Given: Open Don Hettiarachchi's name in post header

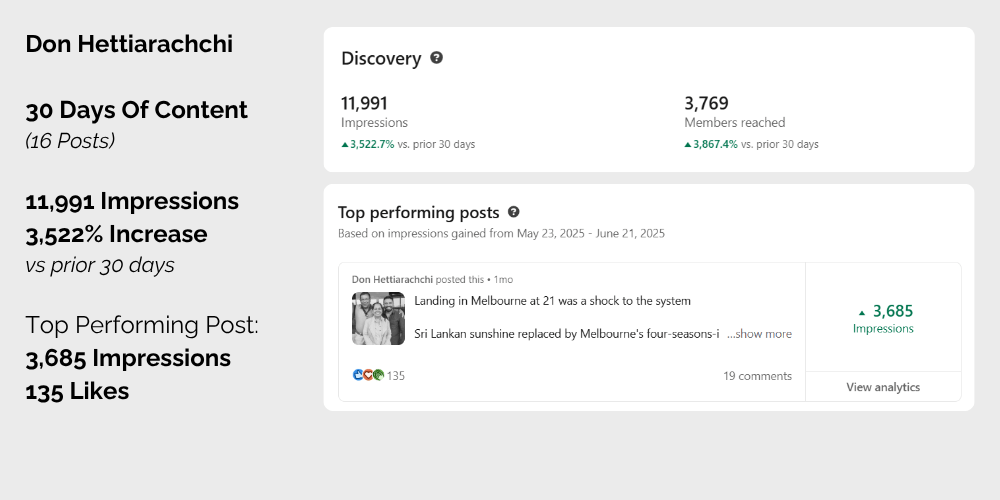Looking at the screenshot, I should 392,279.
